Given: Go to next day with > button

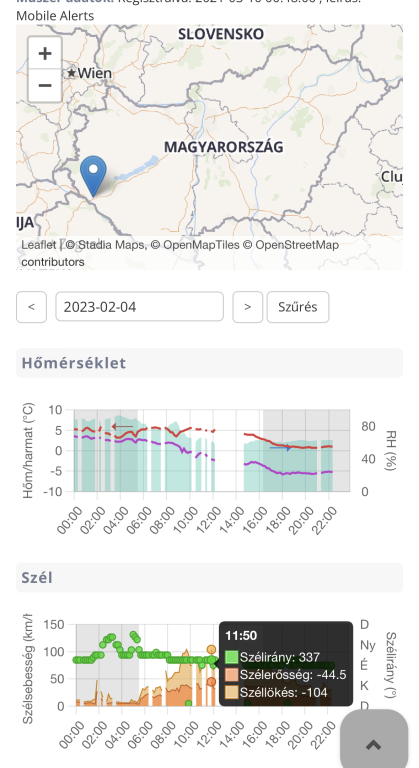Looking at the screenshot, I should (247, 307).
